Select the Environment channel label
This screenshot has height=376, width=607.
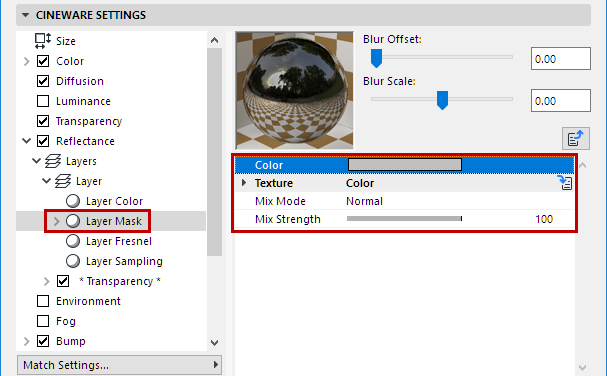point(88,301)
